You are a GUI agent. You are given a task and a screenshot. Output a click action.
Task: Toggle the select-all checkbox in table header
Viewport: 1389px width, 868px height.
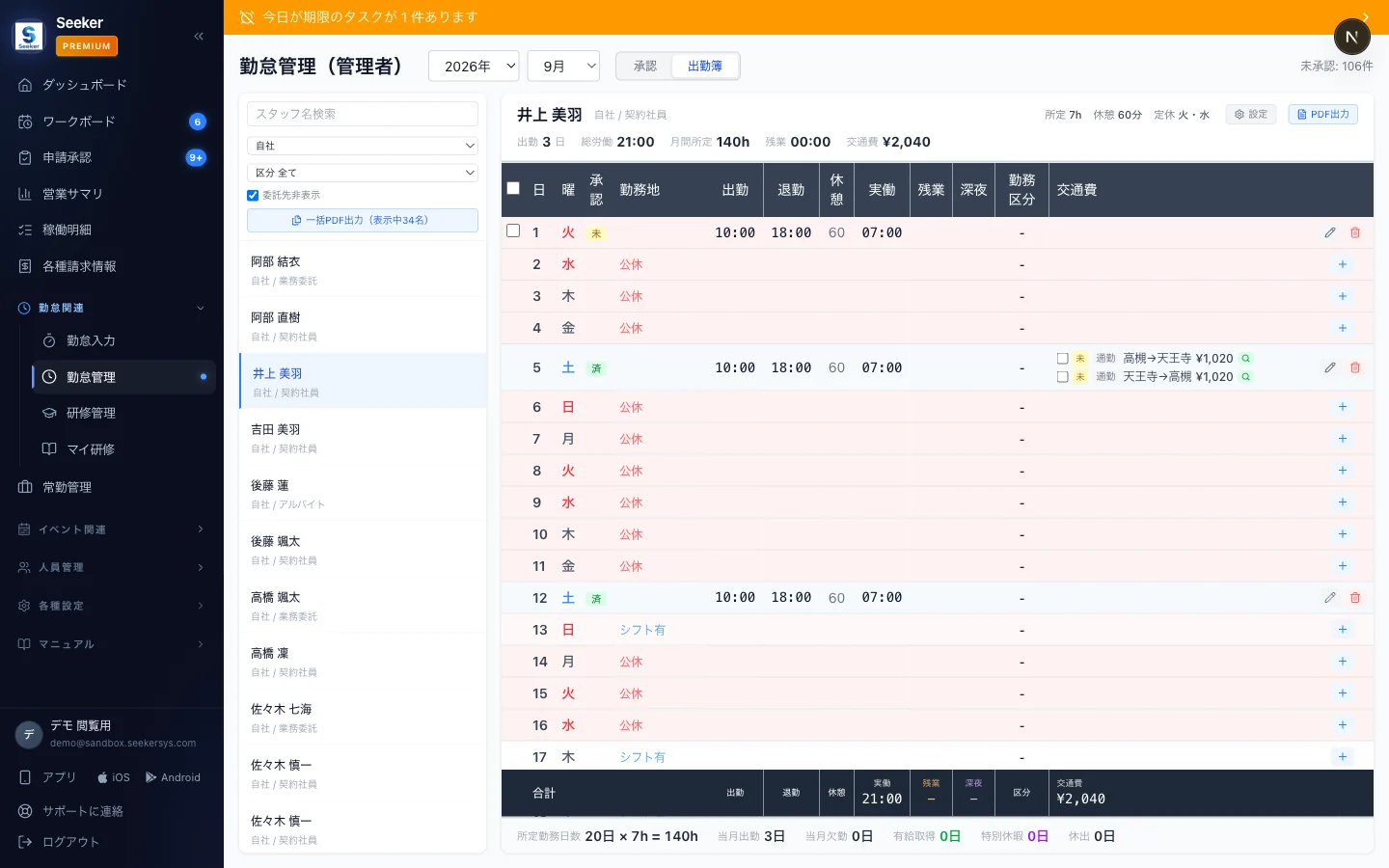pyautogui.click(x=513, y=189)
